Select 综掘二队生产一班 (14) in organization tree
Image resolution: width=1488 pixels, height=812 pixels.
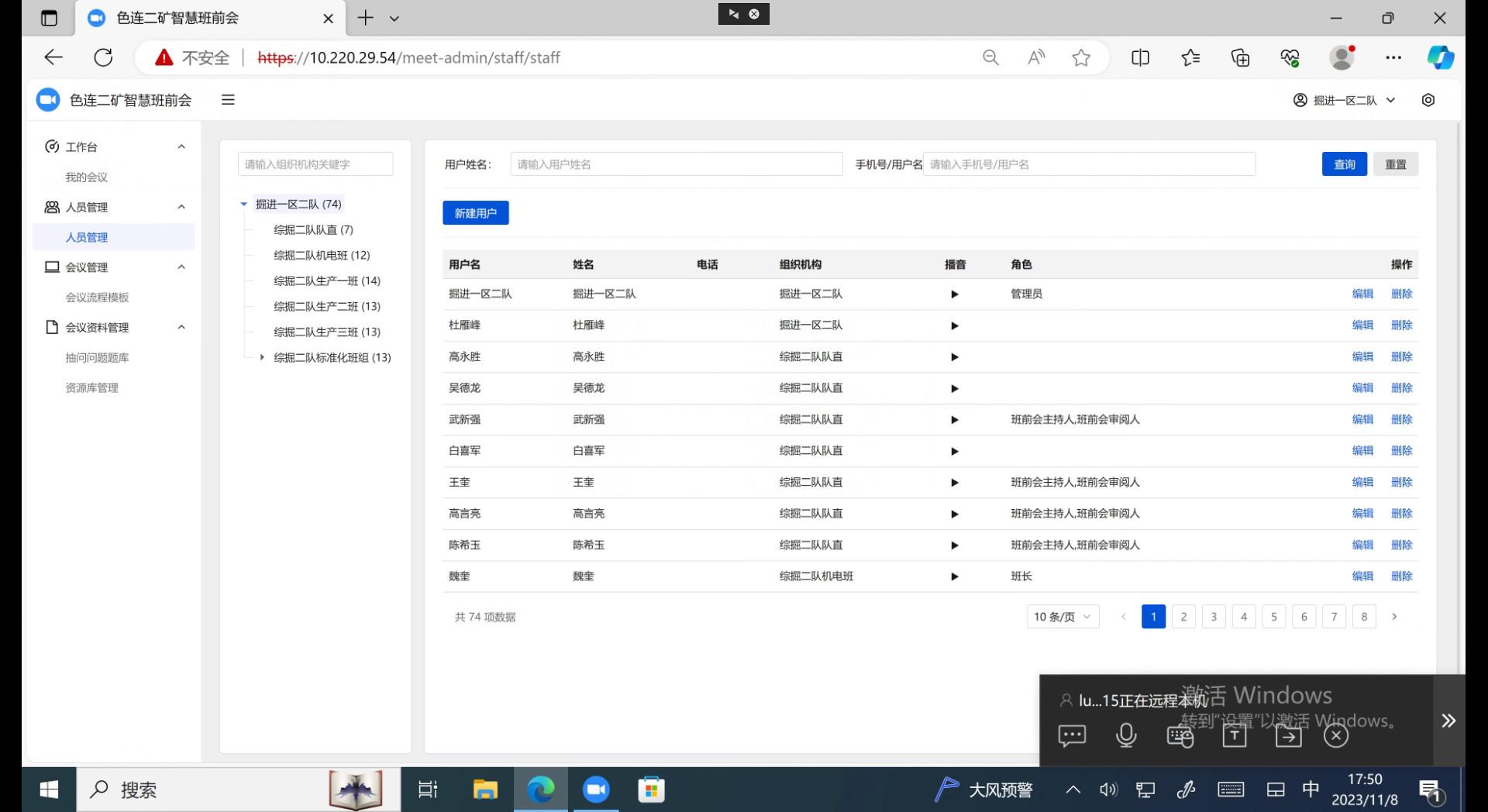click(327, 281)
